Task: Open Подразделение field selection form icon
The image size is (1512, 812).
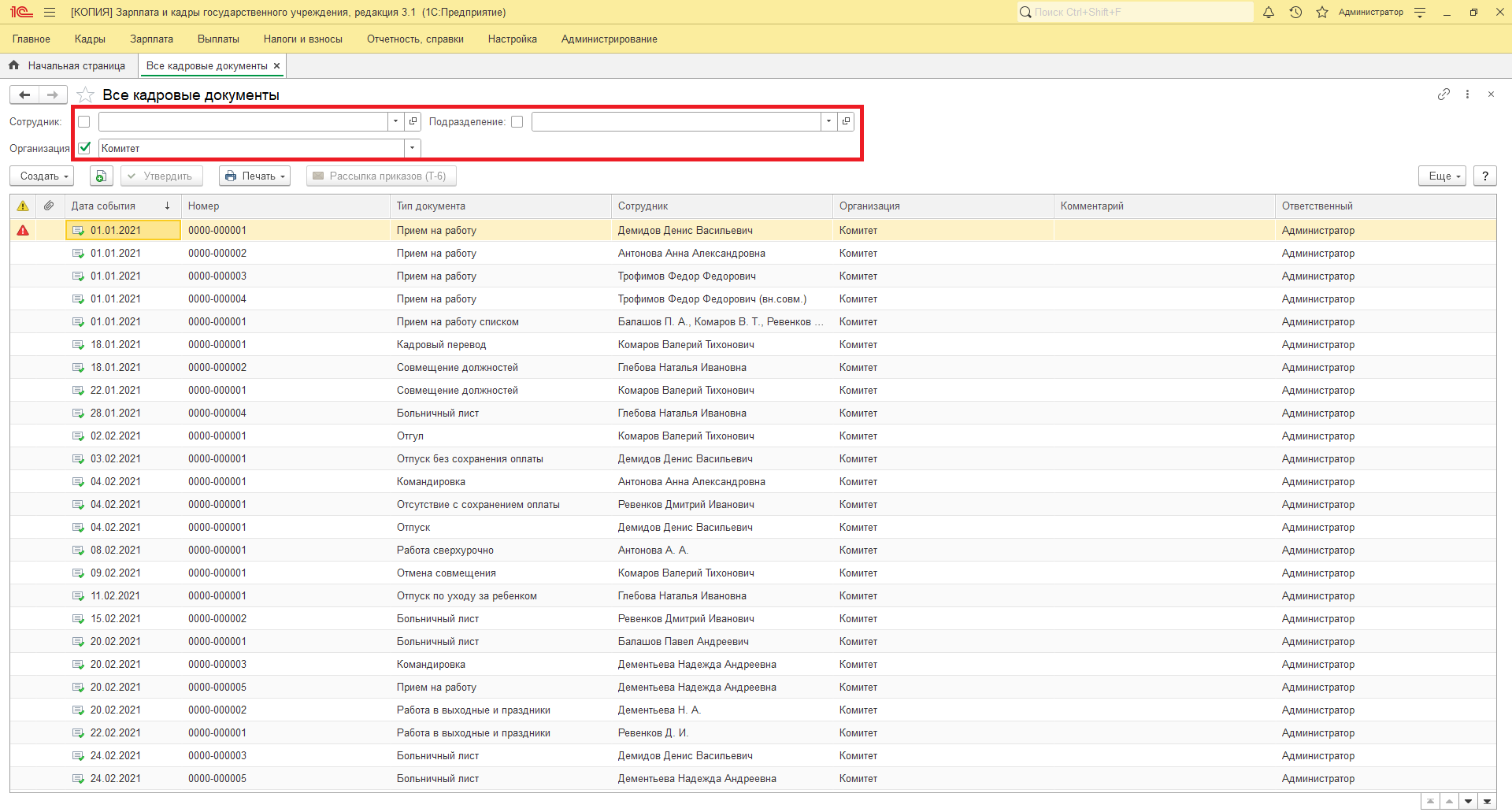Action: (x=846, y=121)
